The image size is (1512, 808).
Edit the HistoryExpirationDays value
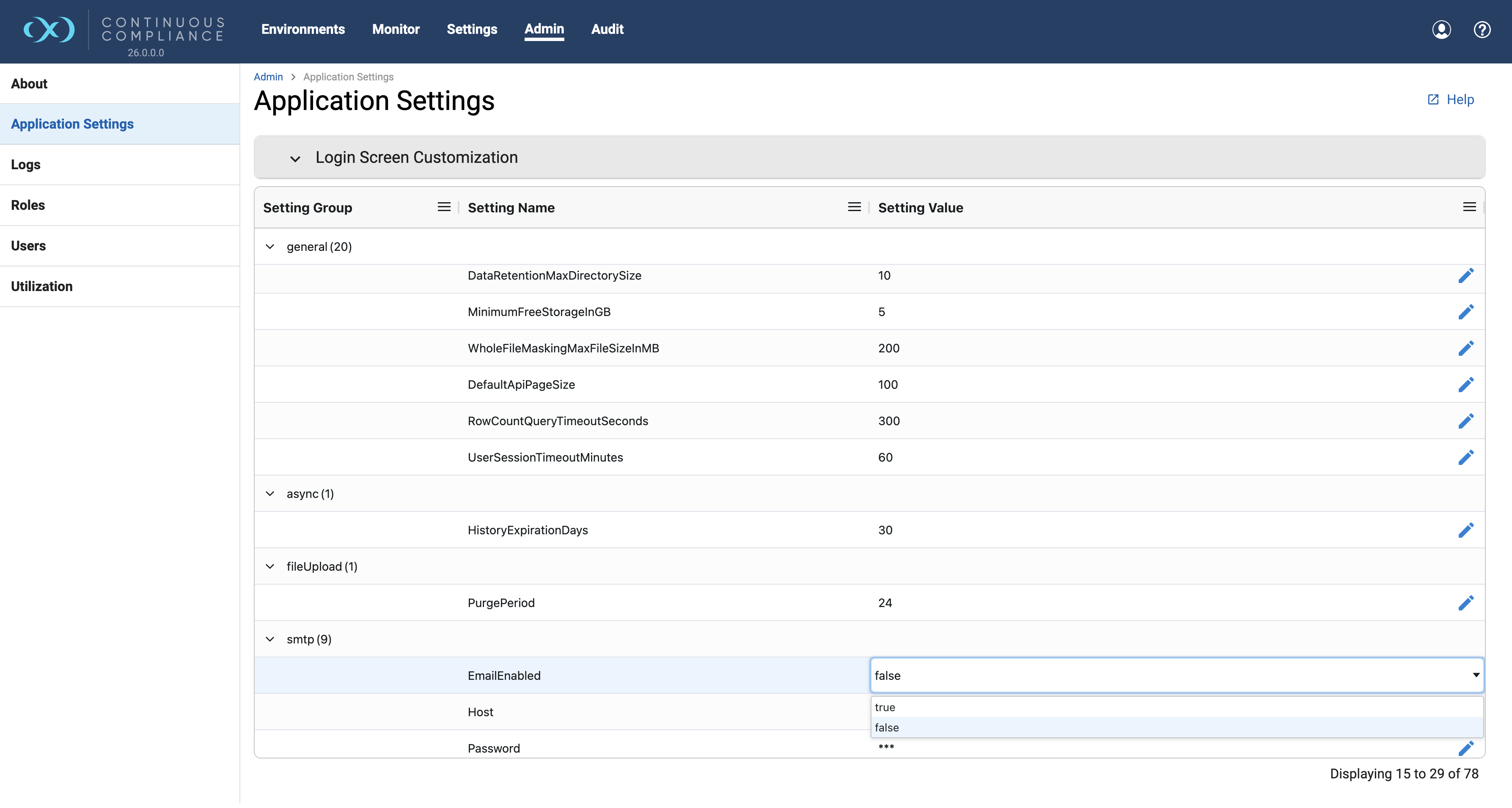coord(1466,530)
